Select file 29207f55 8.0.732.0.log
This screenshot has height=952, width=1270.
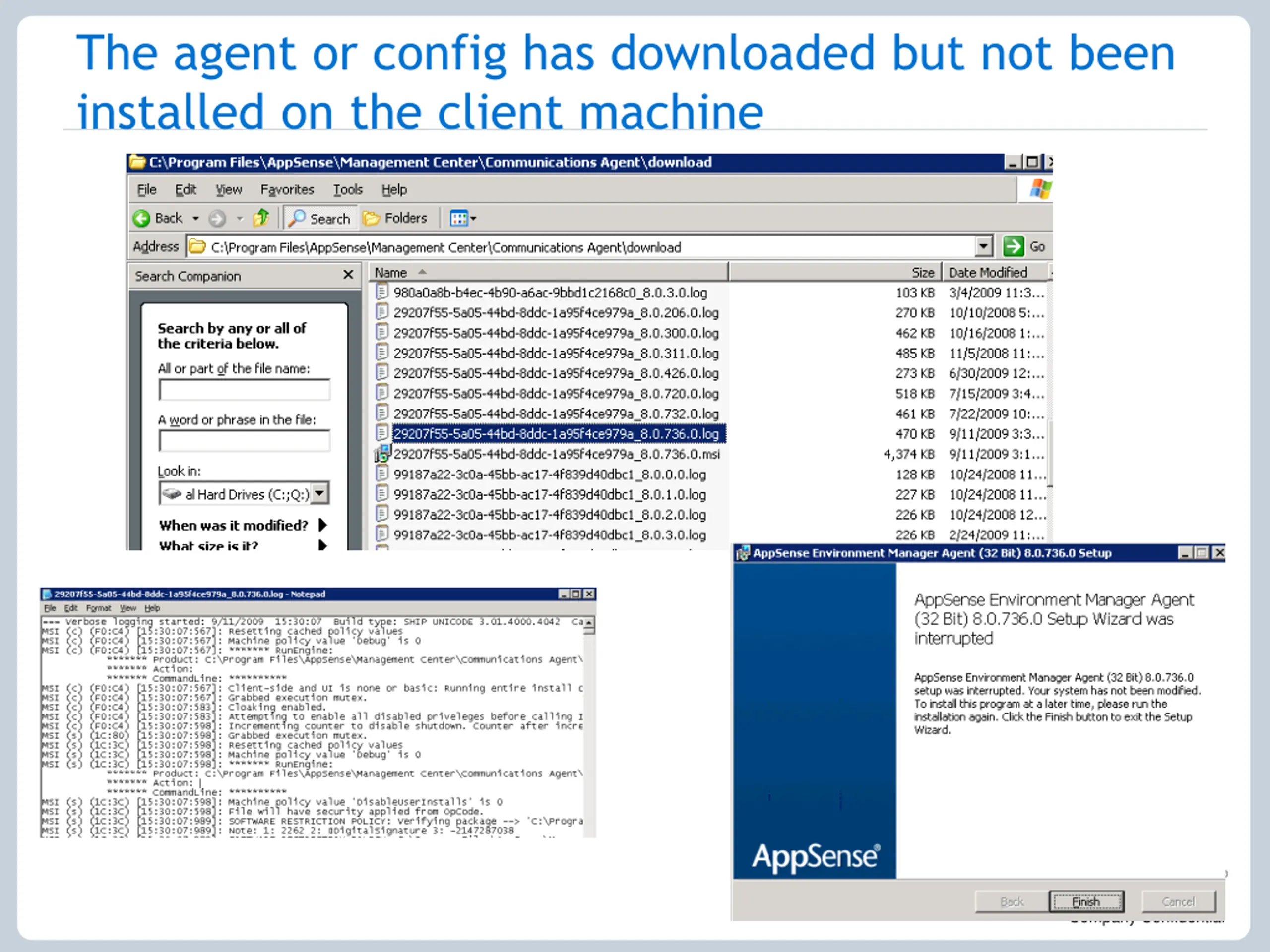556,414
